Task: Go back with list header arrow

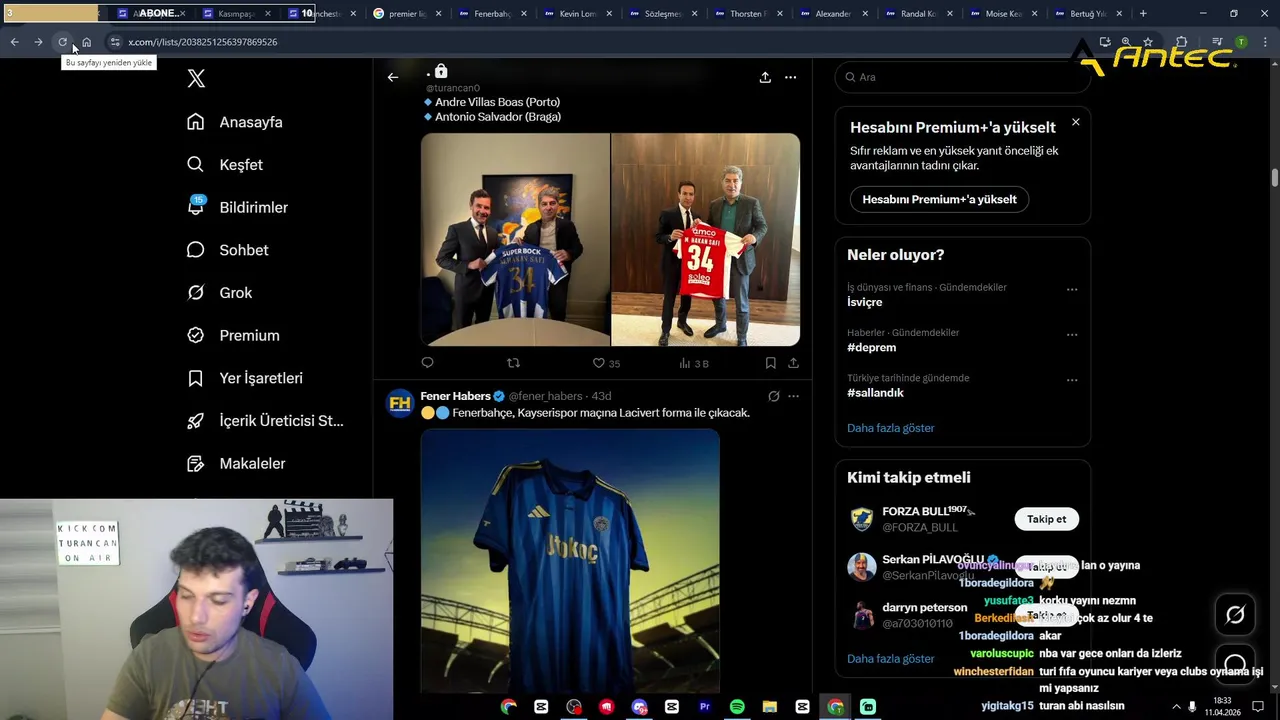Action: (393, 77)
